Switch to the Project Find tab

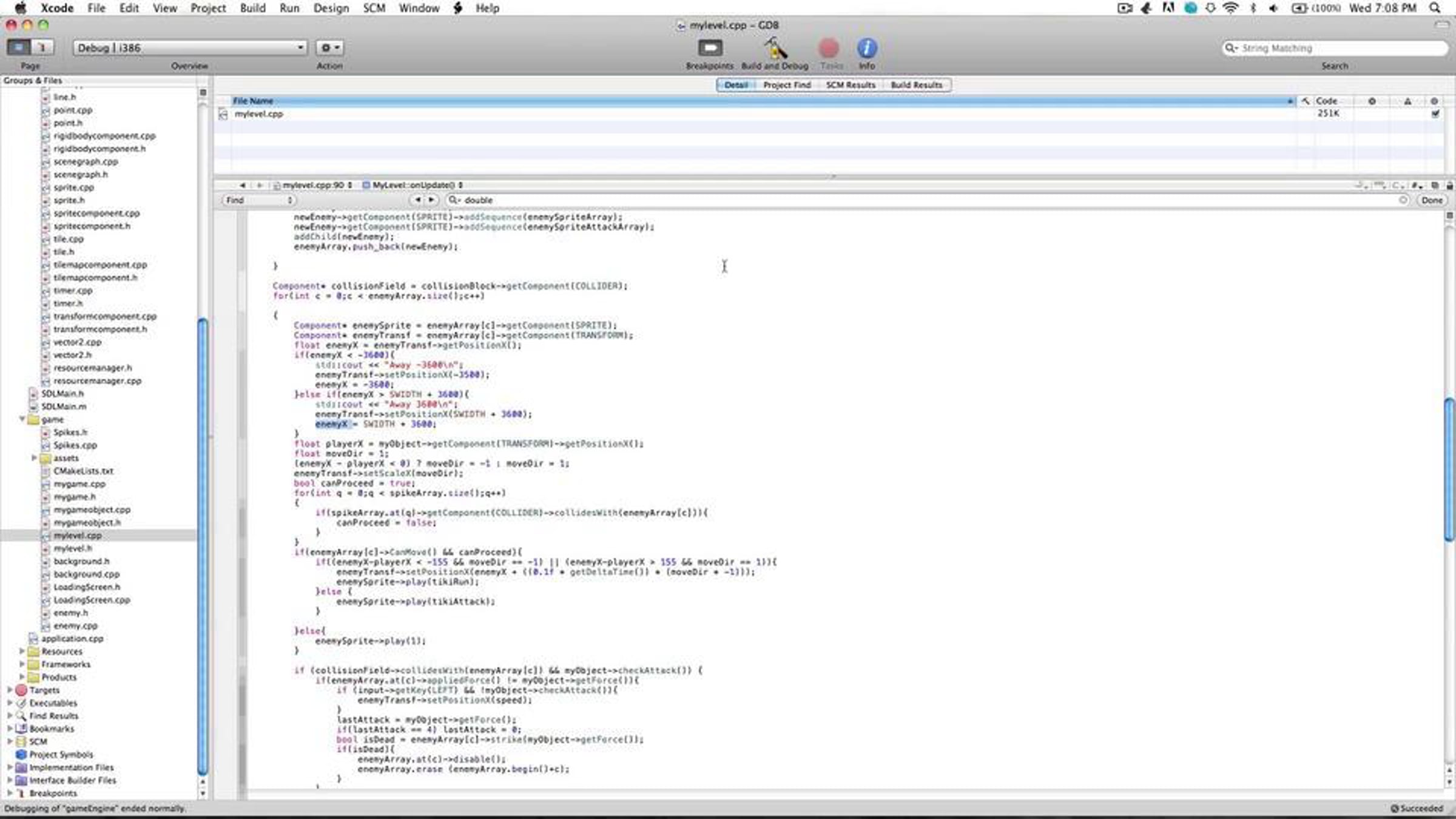(x=787, y=85)
